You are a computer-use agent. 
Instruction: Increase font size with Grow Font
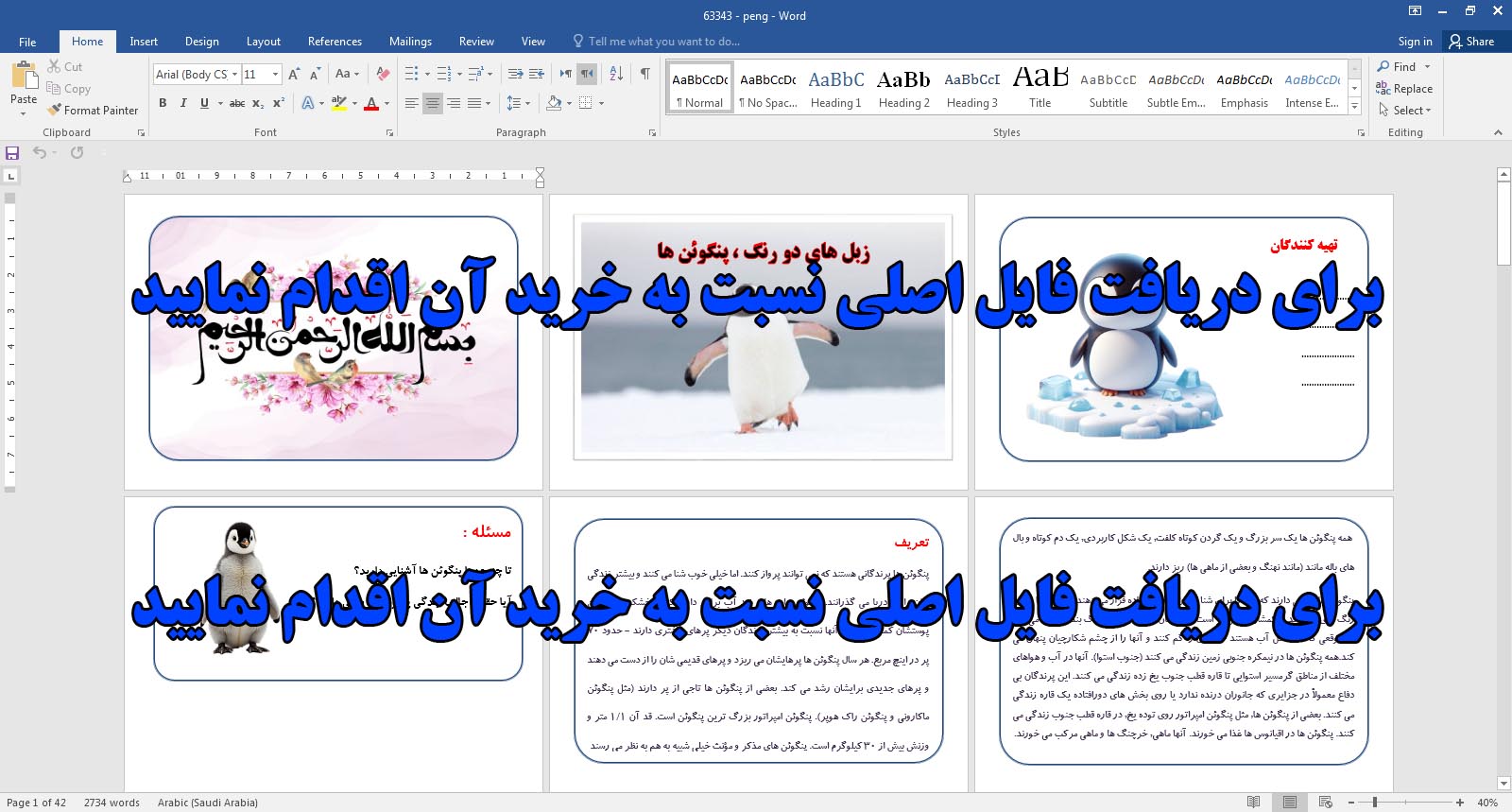click(294, 74)
